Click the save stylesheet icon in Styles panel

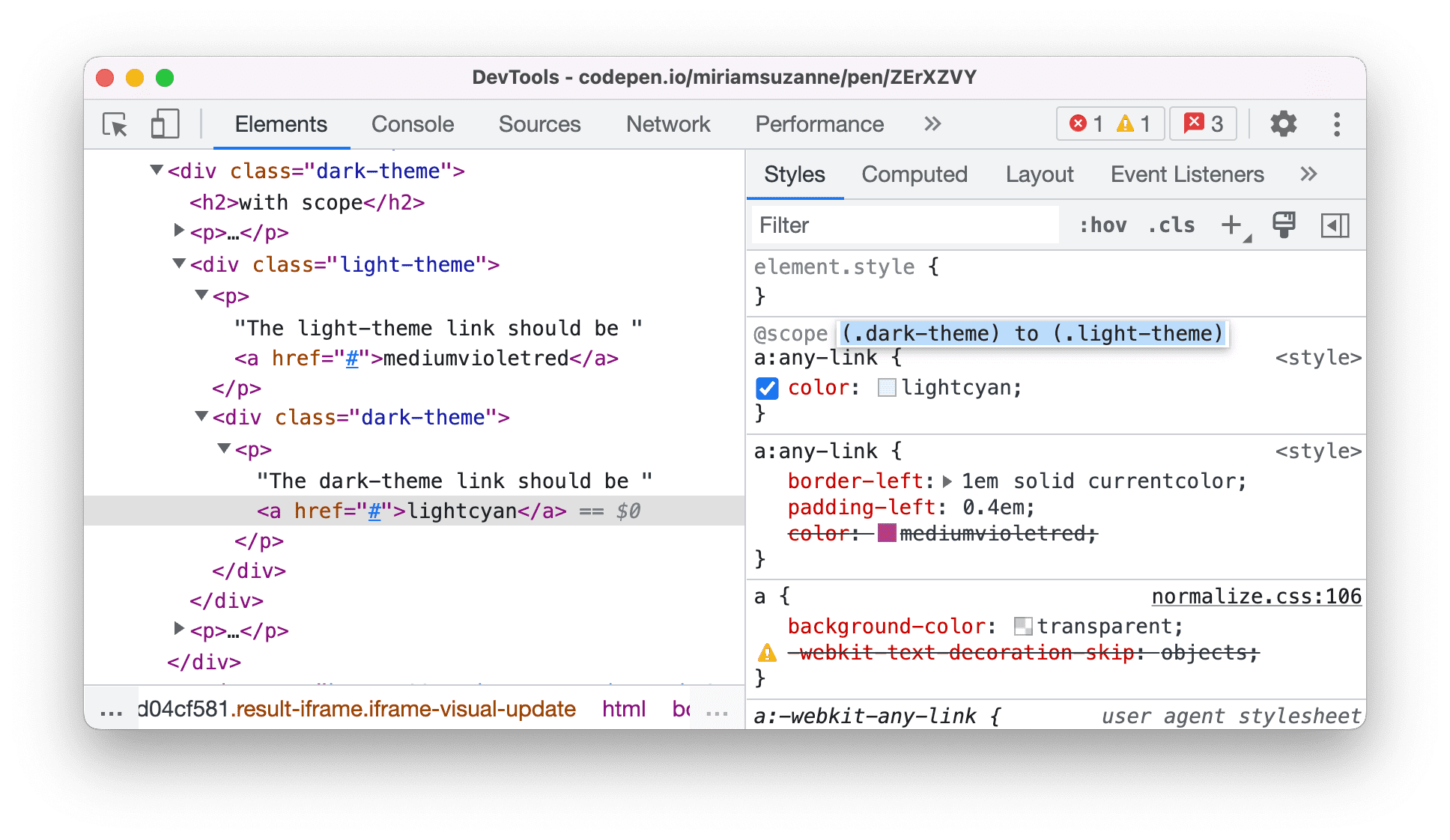1285,225
